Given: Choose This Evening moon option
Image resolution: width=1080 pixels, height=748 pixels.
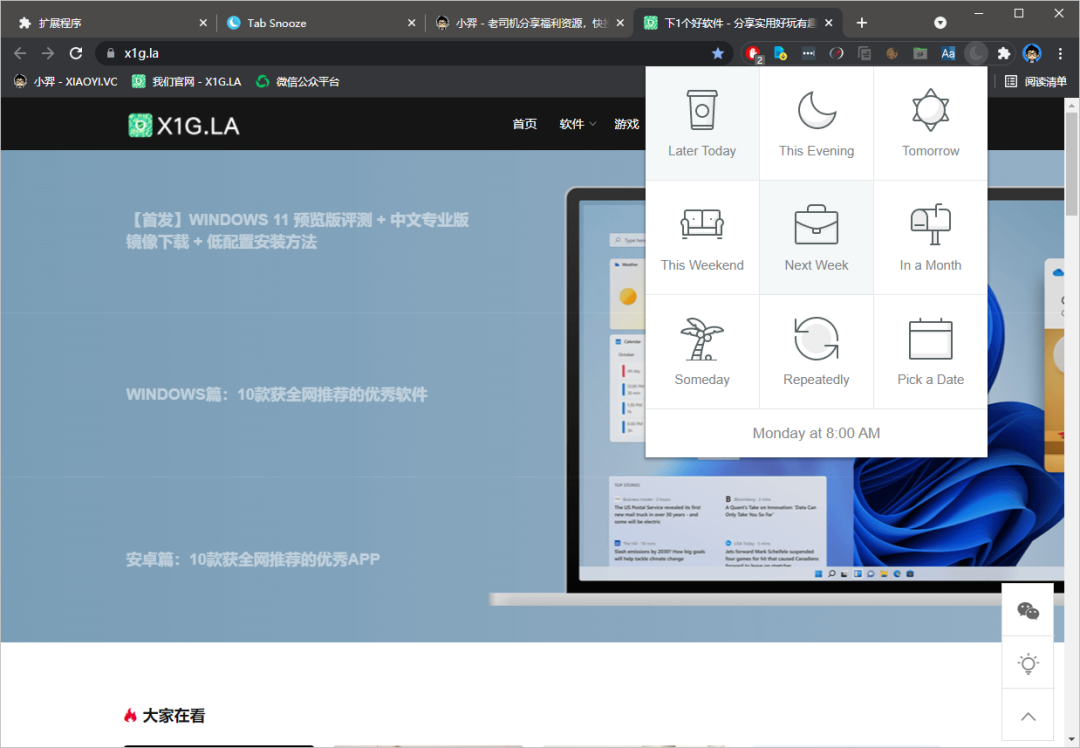Looking at the screenshot, I should pos(816,124).
